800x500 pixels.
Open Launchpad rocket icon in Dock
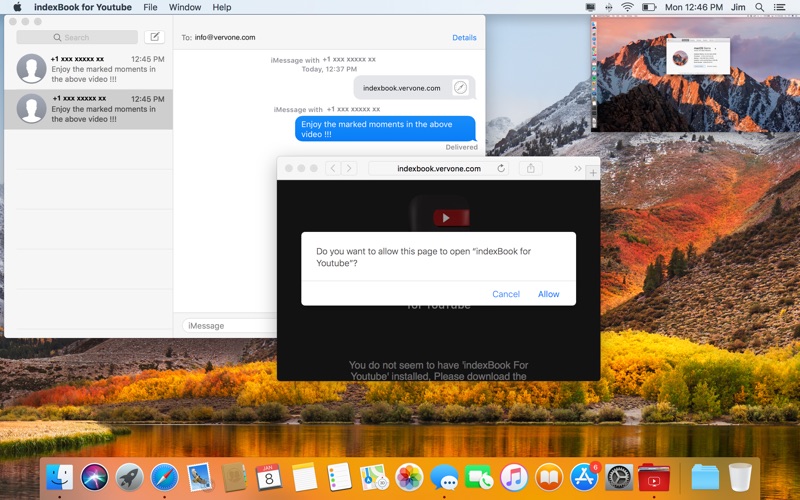pyautogui.click(x=130, y=478)
